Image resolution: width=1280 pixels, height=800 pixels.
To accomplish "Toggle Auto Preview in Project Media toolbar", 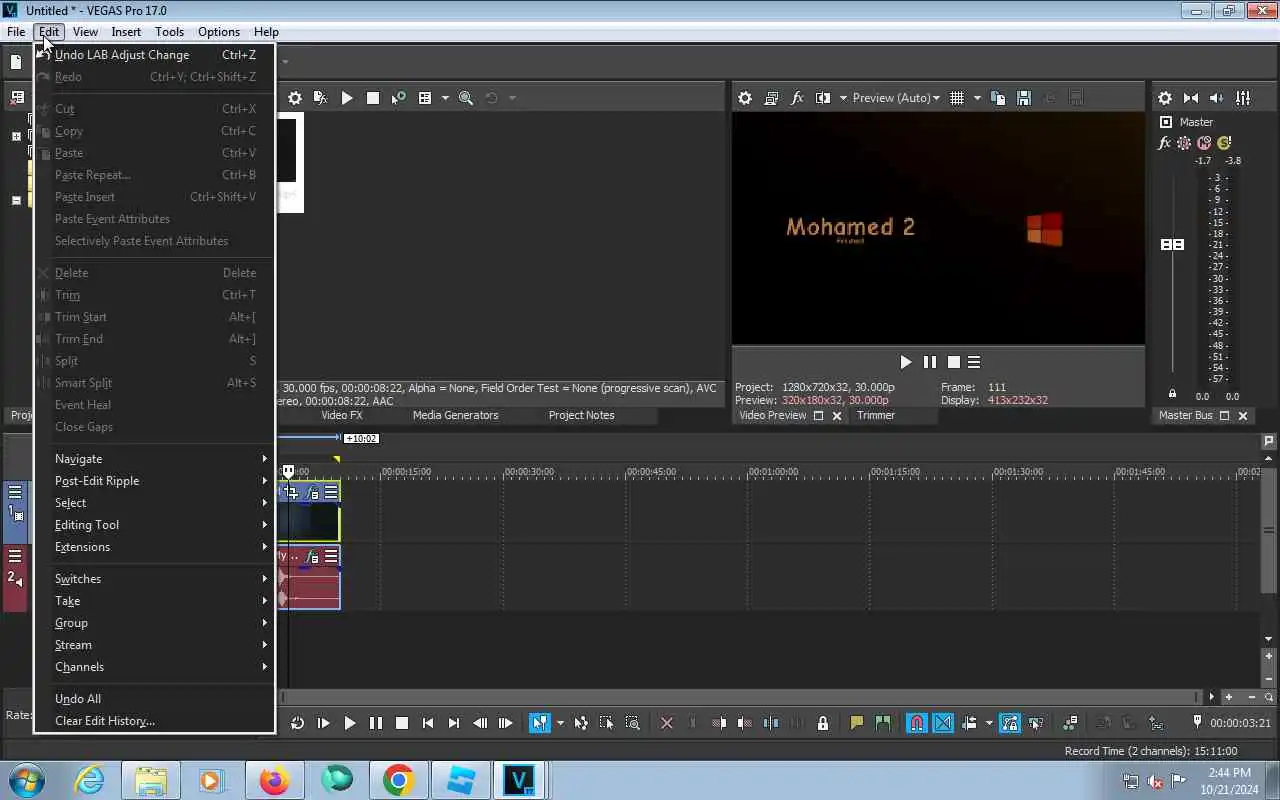I will (399, 98).
